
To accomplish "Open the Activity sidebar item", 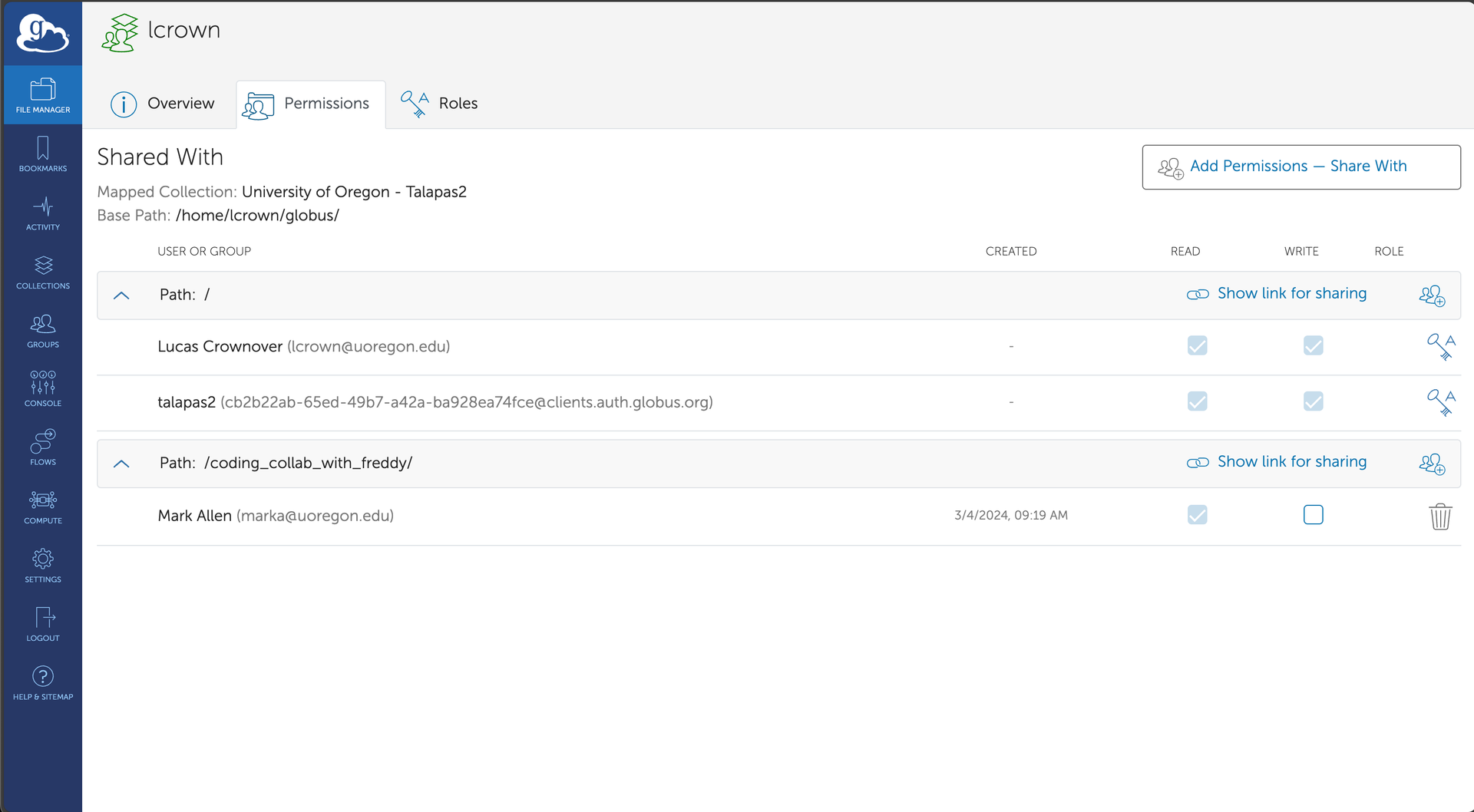I will 43,213.
